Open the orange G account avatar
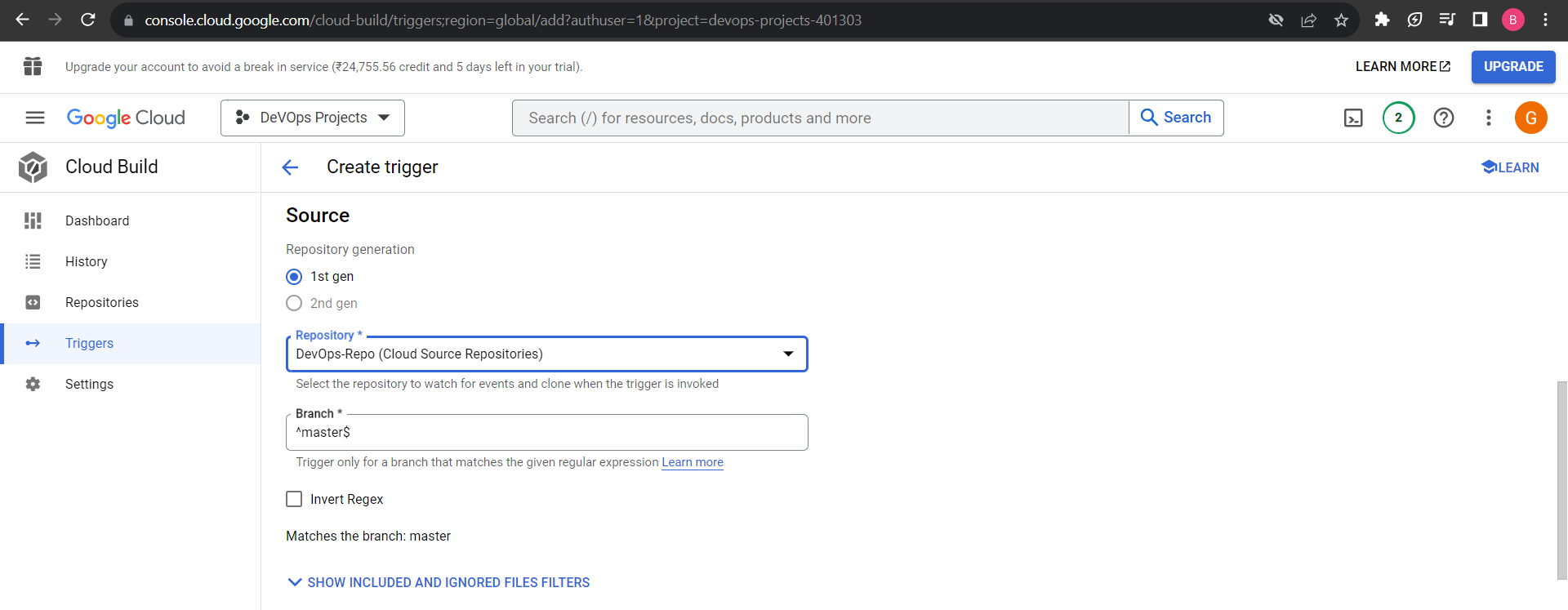1568x610 pixels. pyautogui.click(x=1530, y=118)
